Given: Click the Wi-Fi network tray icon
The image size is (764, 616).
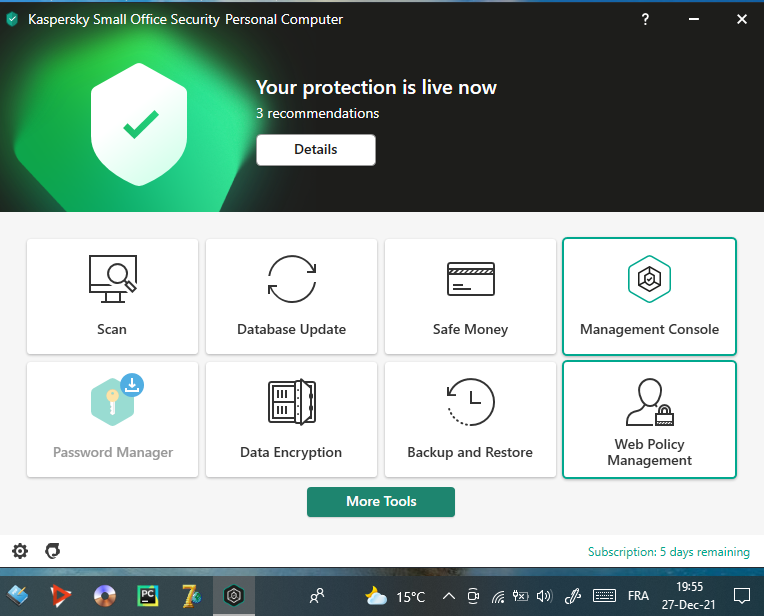Looking at the screenshot, I should 498,596.
